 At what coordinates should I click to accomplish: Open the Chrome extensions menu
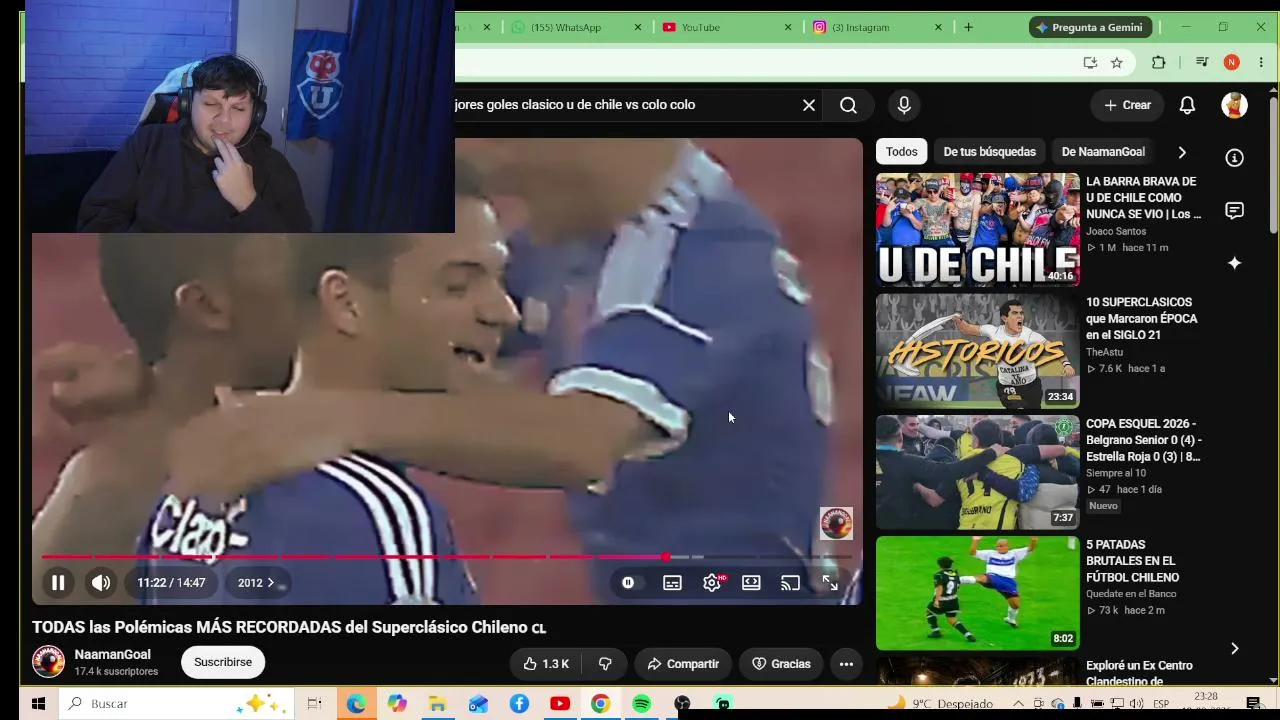tap(1159, 62)
